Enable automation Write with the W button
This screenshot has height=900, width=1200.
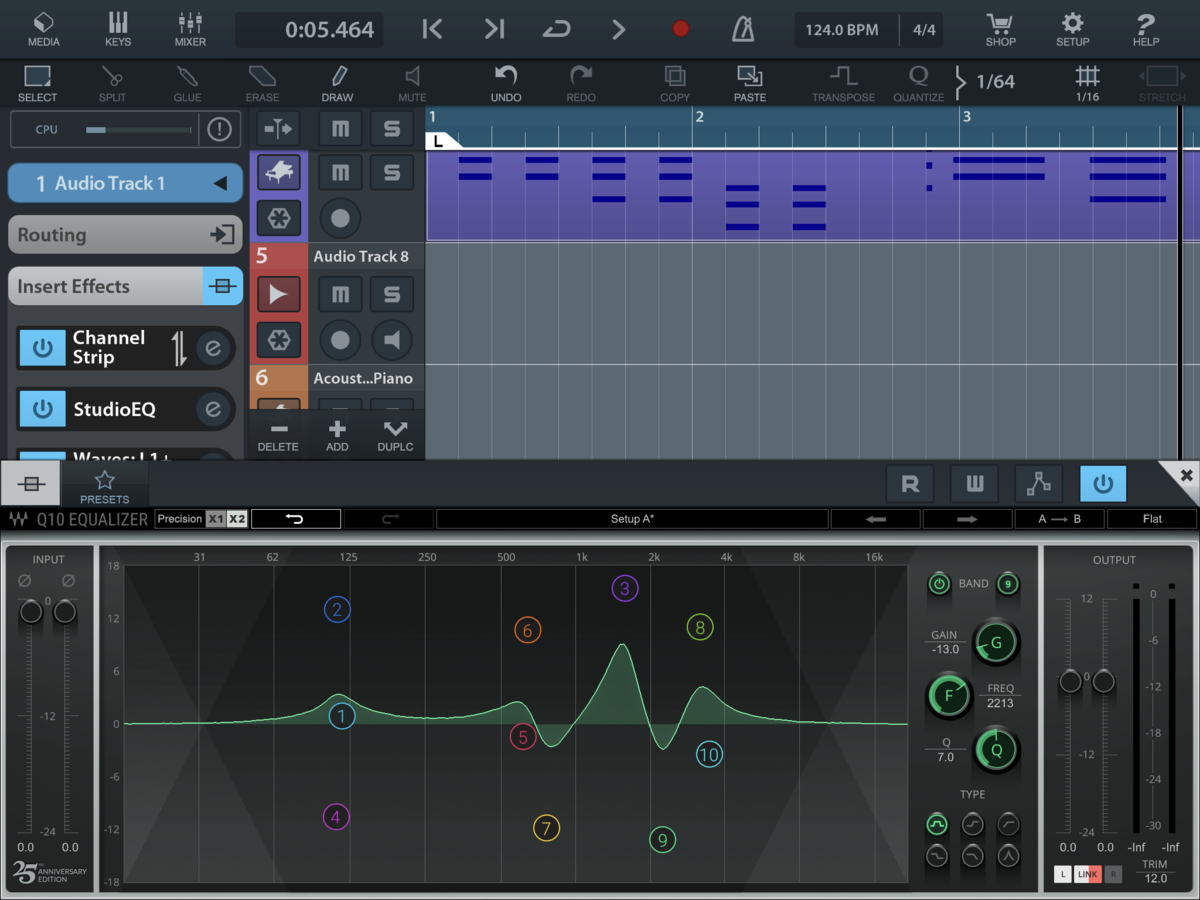coord(974,484)
